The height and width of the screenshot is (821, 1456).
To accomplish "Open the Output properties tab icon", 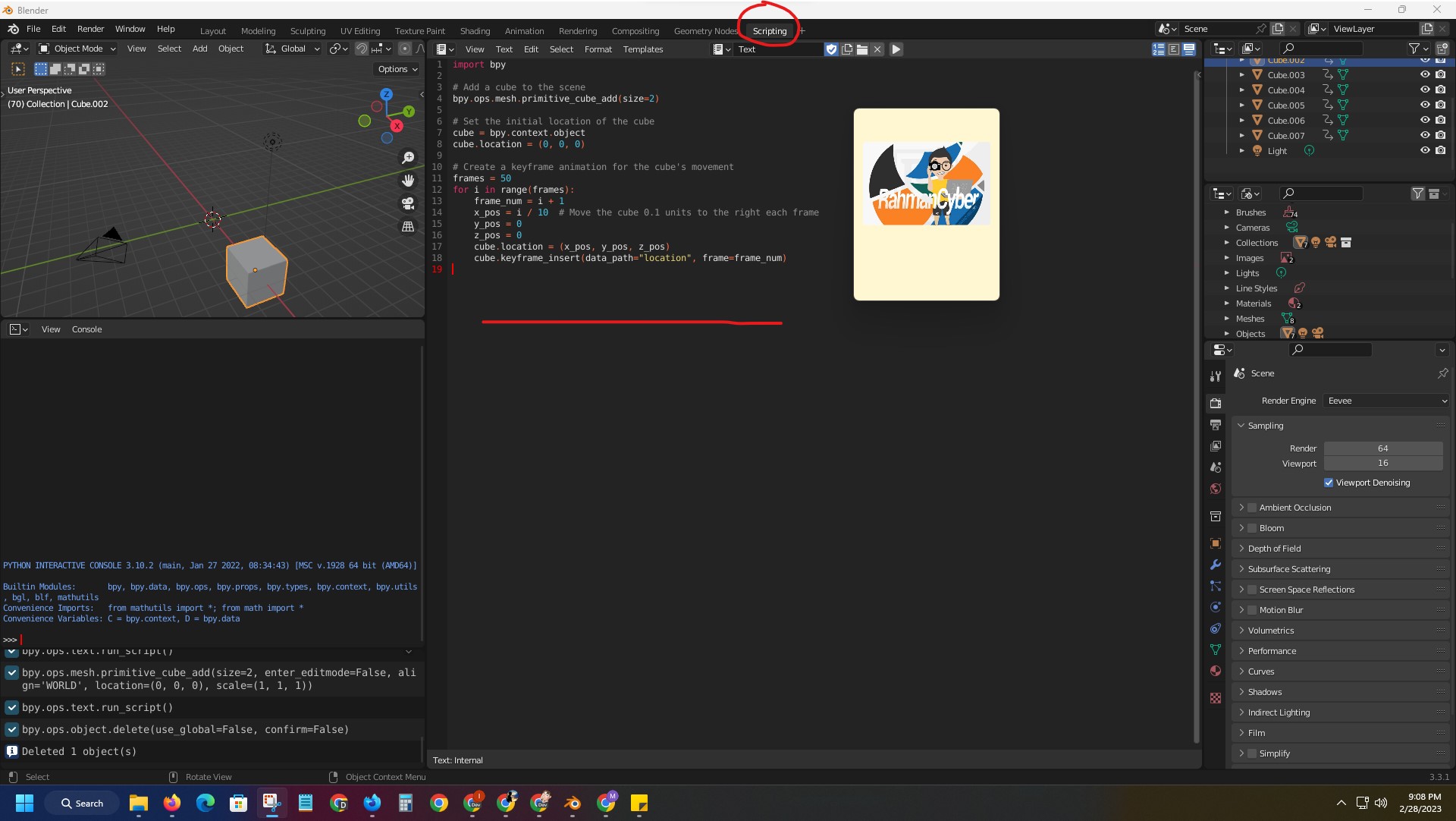I will click(1216, 425).
